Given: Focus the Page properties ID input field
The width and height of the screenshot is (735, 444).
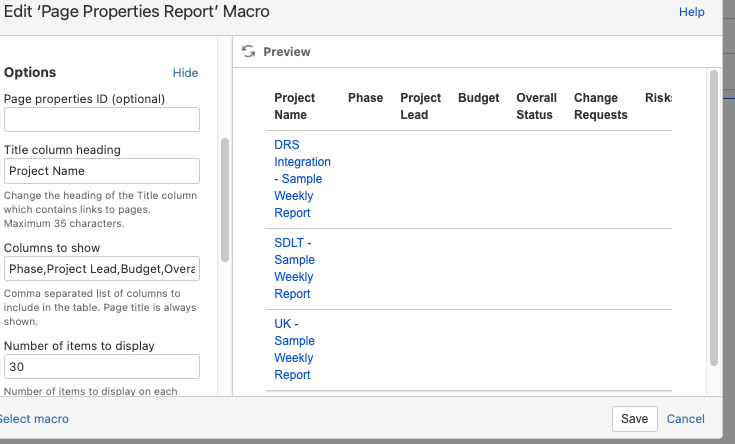Looking at the screenshot, I should 102,120.
